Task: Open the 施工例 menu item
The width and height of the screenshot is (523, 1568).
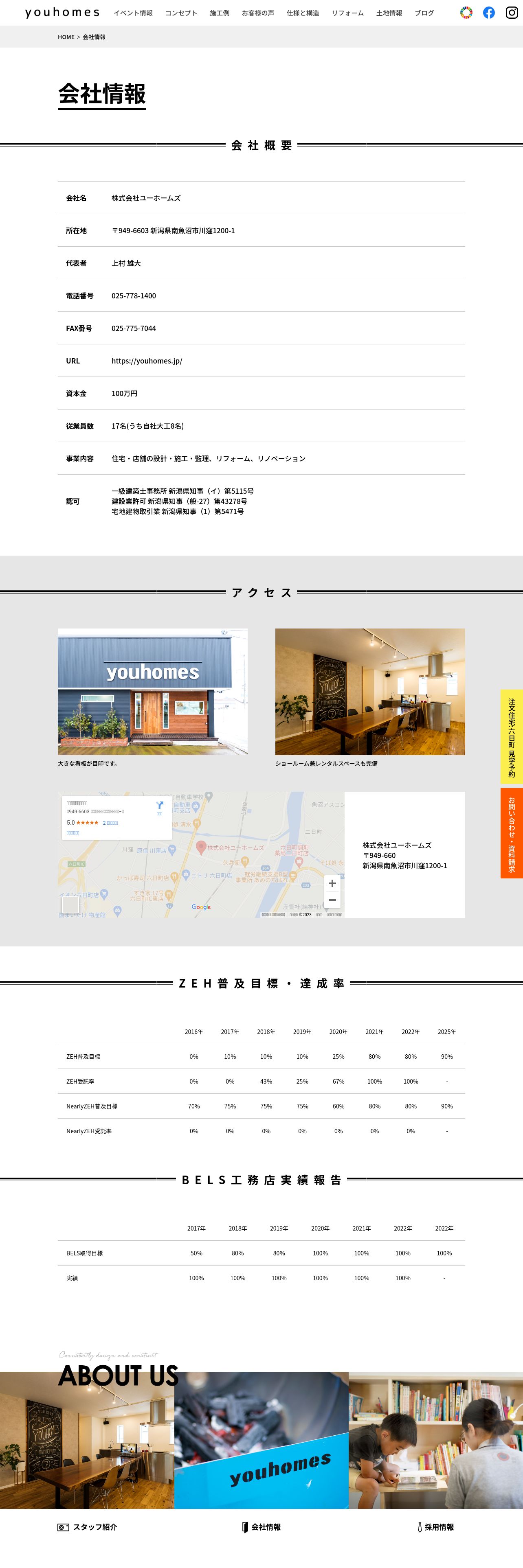Action: (220, 13)
